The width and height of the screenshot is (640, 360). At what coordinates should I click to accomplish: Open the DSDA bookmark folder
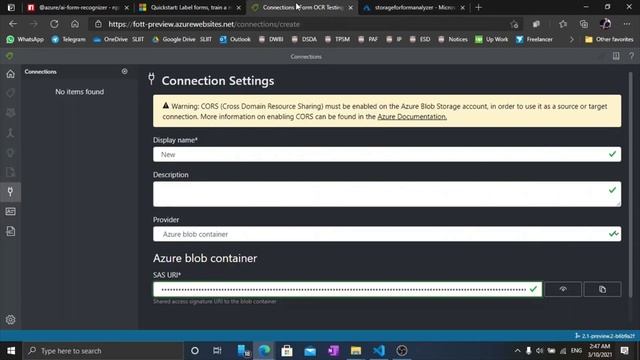click(x=304, y=40)
